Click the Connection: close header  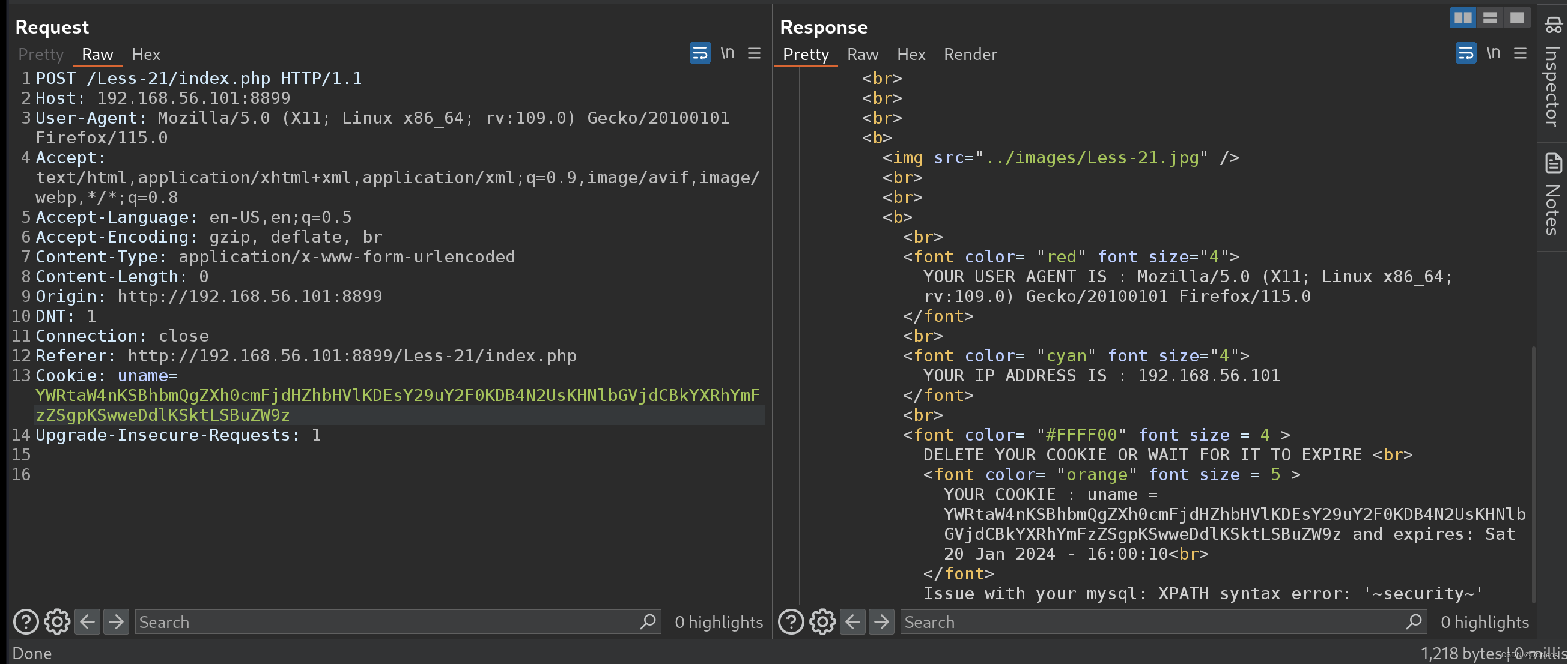pos(123,336)
